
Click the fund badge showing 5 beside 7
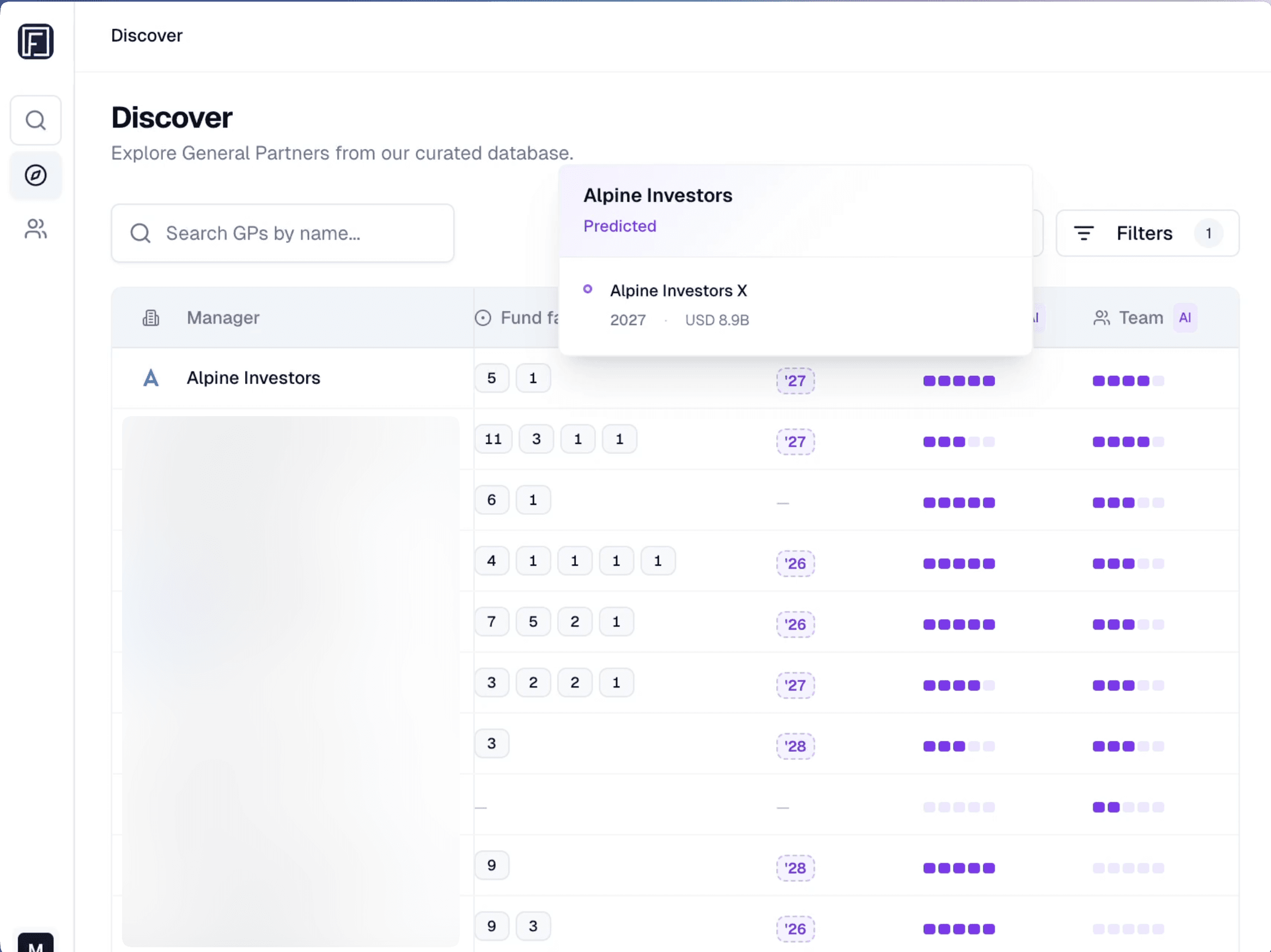(x=533, y=621)
